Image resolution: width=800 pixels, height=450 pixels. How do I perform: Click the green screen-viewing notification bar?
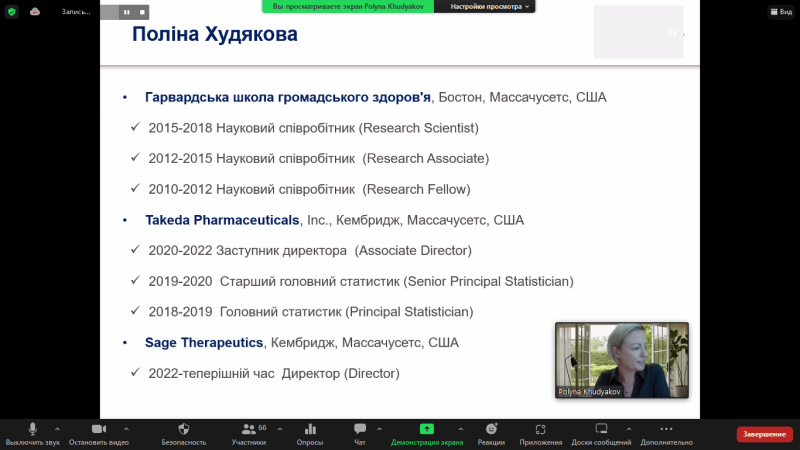pyautogui.click(x=348, y=7)
